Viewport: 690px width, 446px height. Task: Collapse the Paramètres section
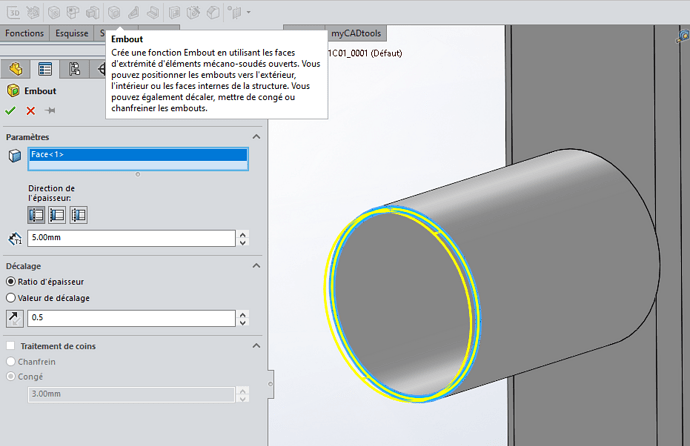click(x=256, y=137)
